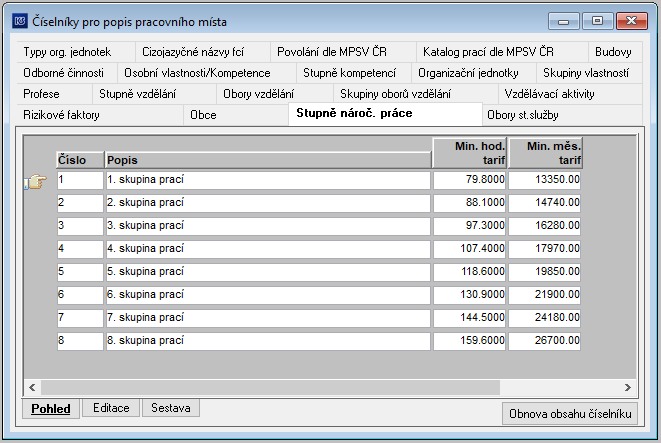Screen dimensions: 661x443
Task: Select '6. skupina prací' cell
Action: pos(268,295)
